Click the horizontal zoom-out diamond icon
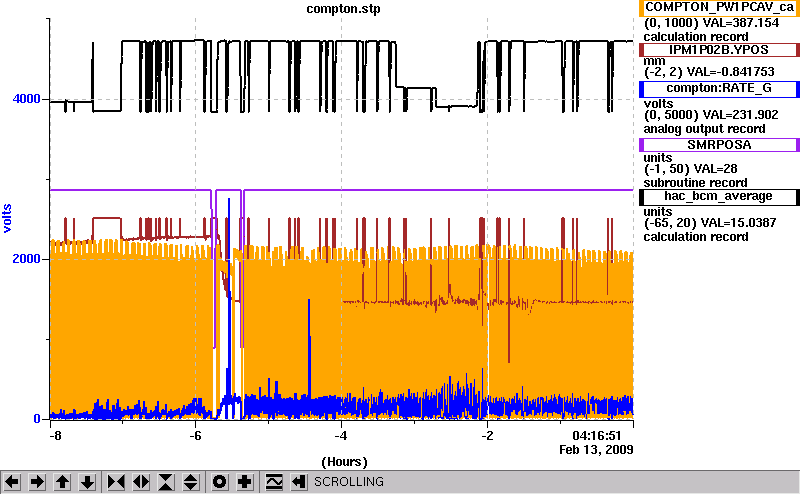This screenshot has height=494, width=800. (x=141, y=482)
